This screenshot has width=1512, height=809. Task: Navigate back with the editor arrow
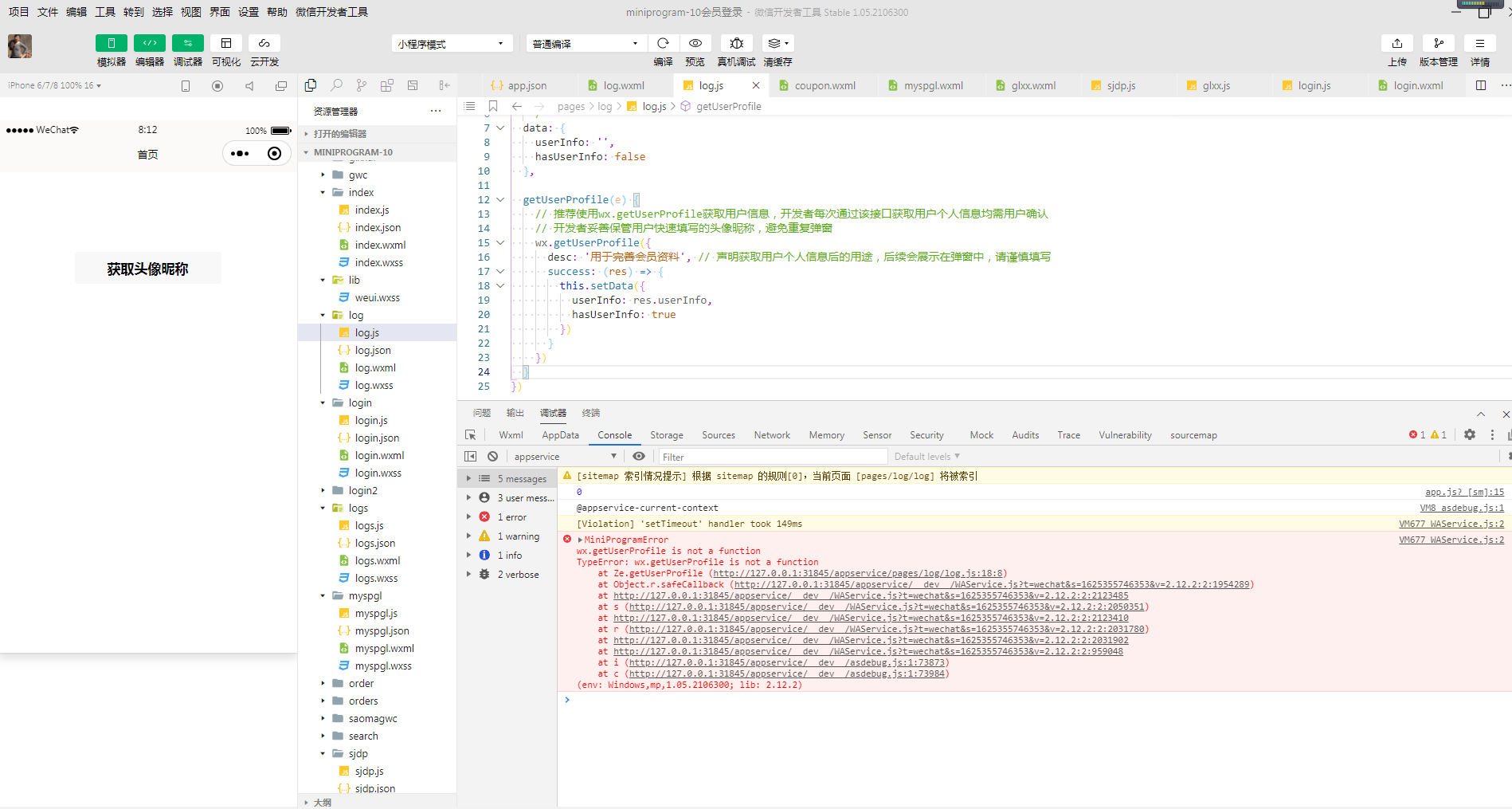click(517, 106)
